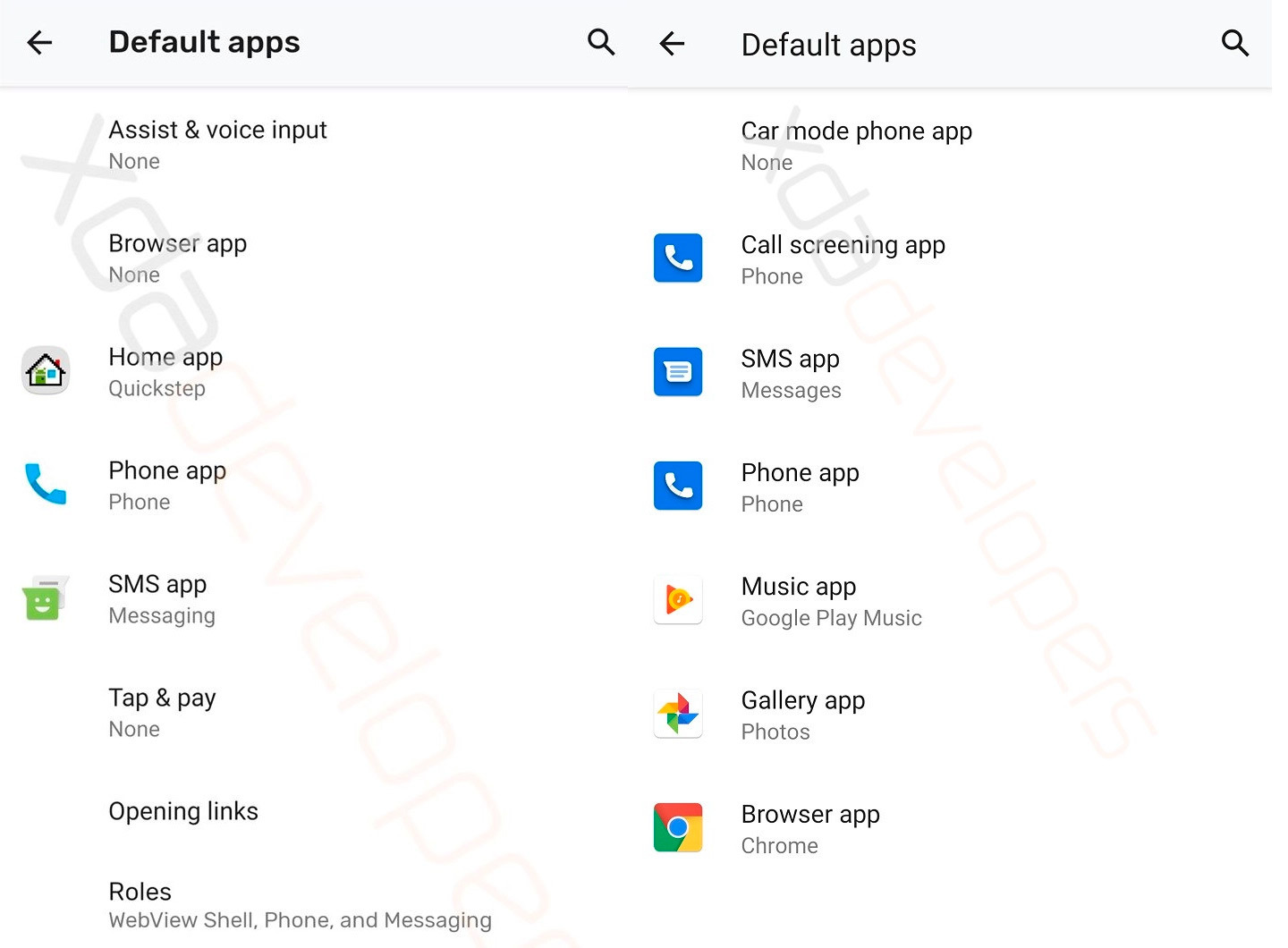Tap the search icon in right screen header

coord(1234,42)
